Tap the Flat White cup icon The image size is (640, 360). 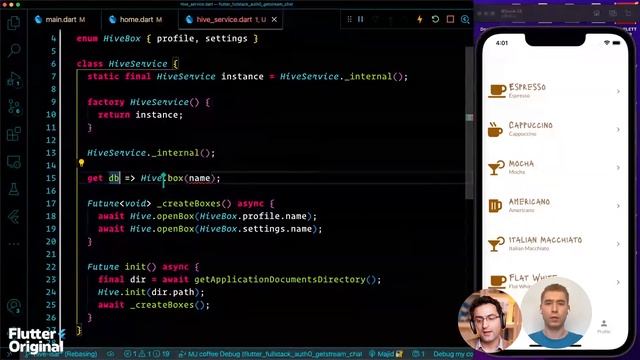(498, 281)
